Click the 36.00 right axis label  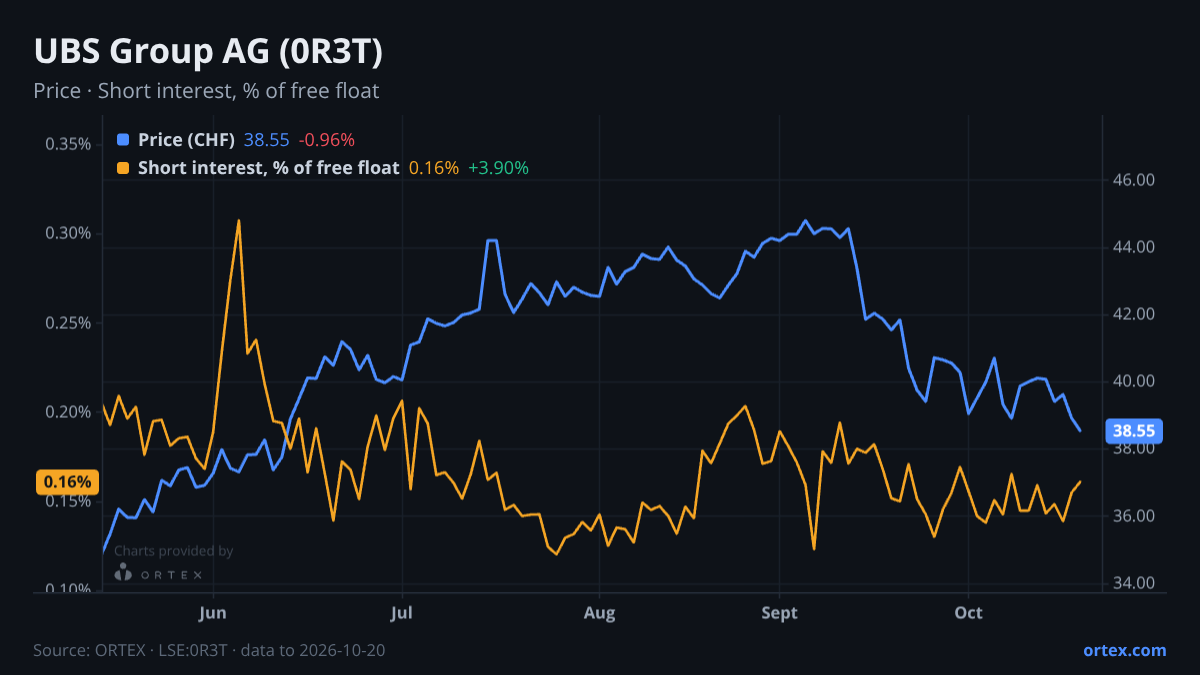coord(1134,516)
